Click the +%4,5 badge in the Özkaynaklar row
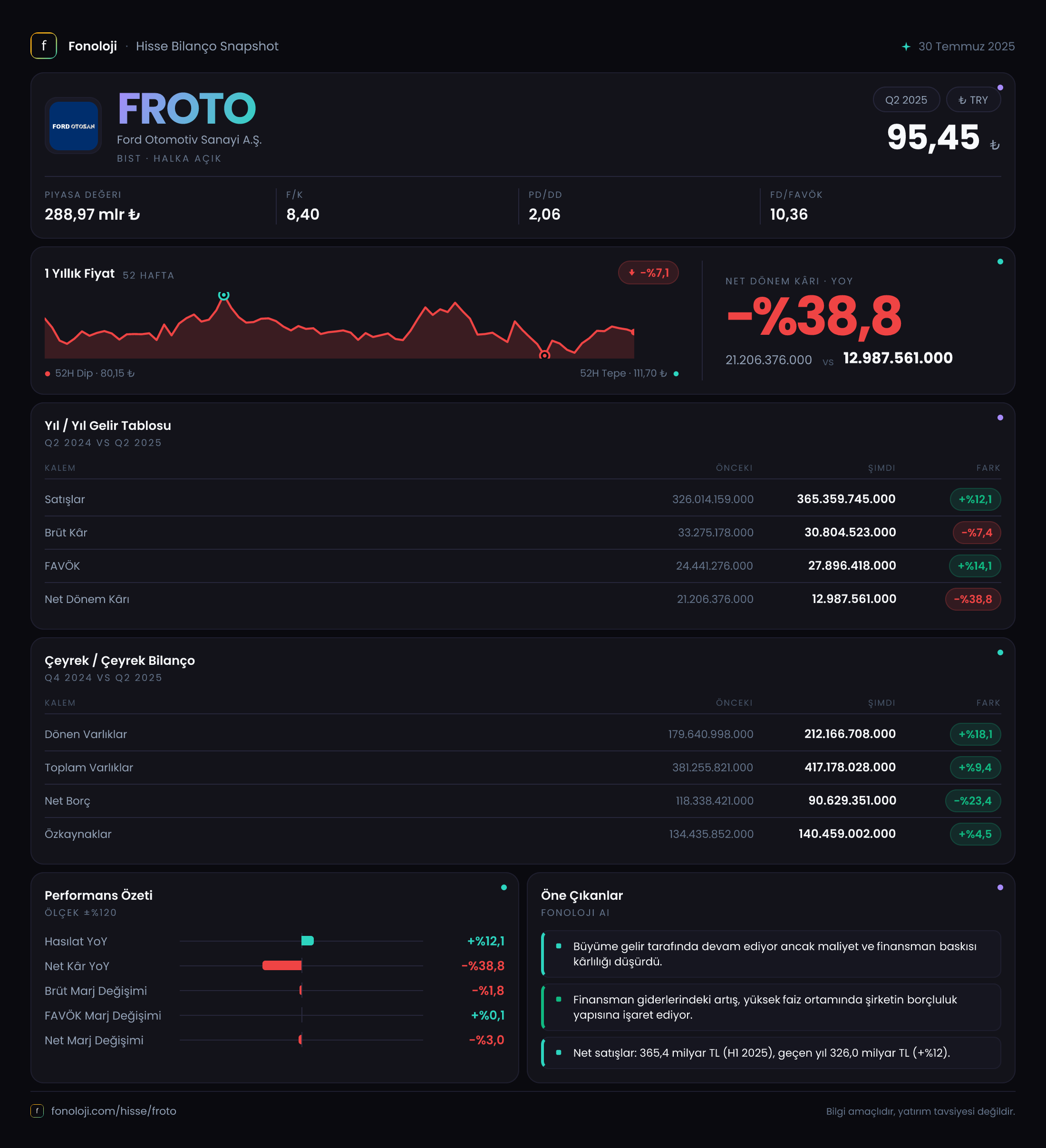The height and width of the screenshot is (1148, 1046). 975,834
